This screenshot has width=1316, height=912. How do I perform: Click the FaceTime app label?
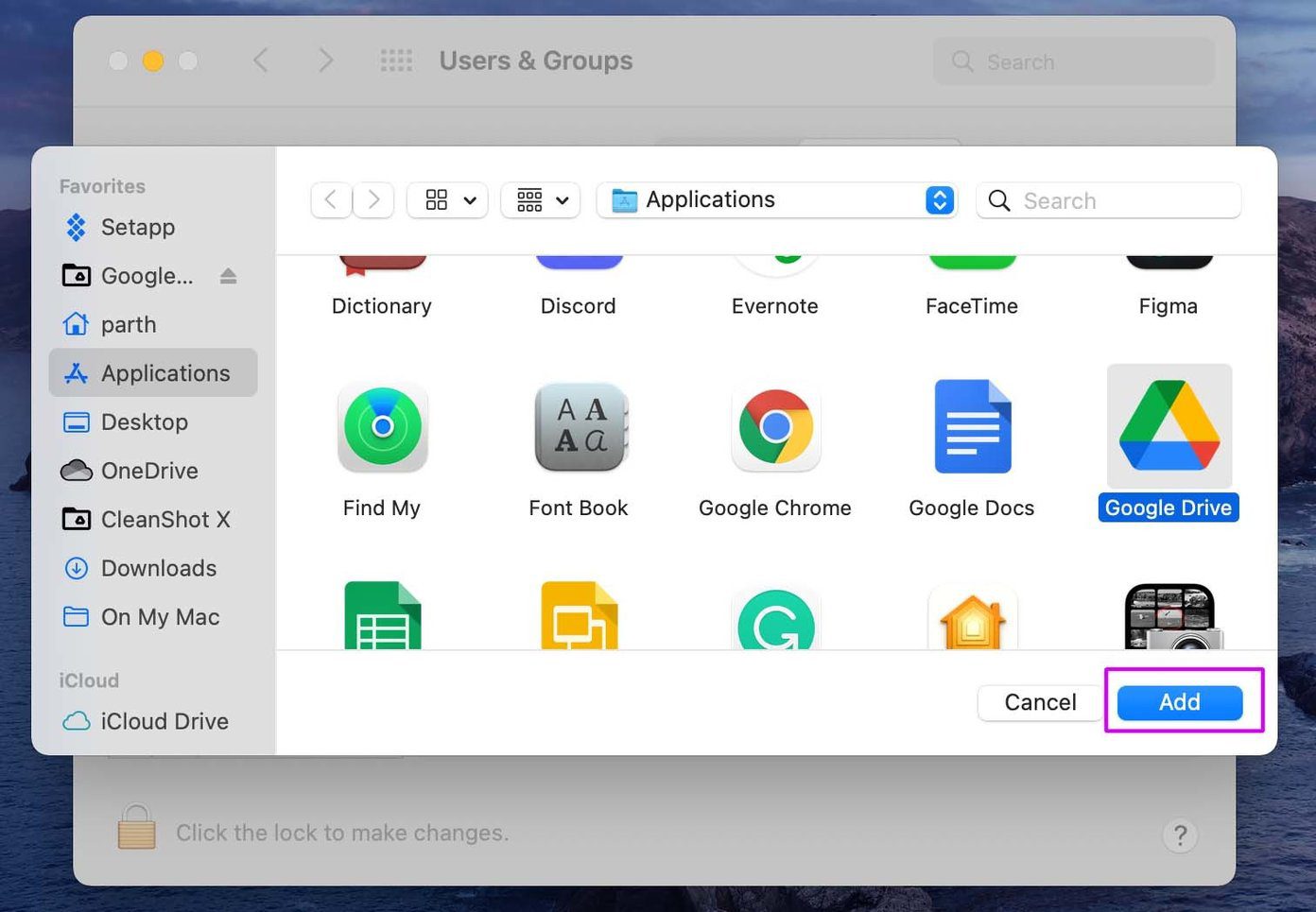[972, 306]
